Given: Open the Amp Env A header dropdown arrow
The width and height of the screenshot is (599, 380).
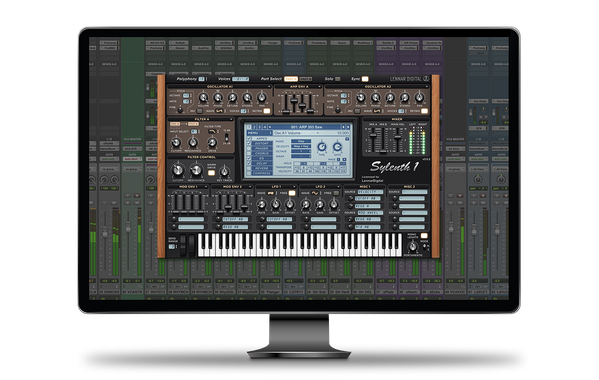Looking at the screenshot, I should (320, 87).
